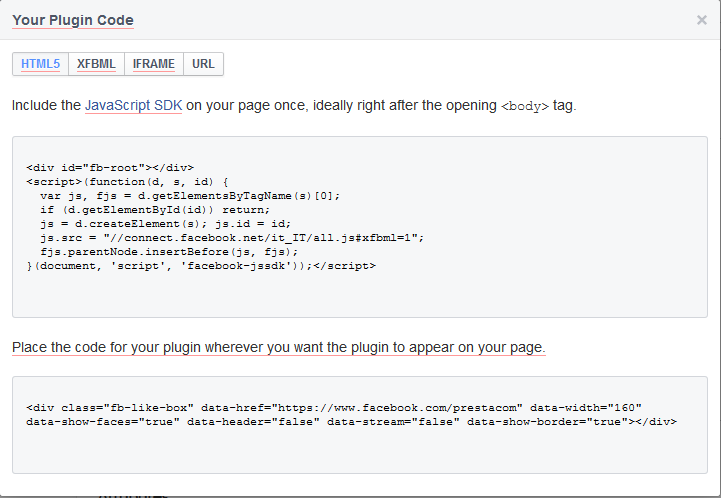Click the getElementById return line
This screenshot has height=498, width=721.
155,210
